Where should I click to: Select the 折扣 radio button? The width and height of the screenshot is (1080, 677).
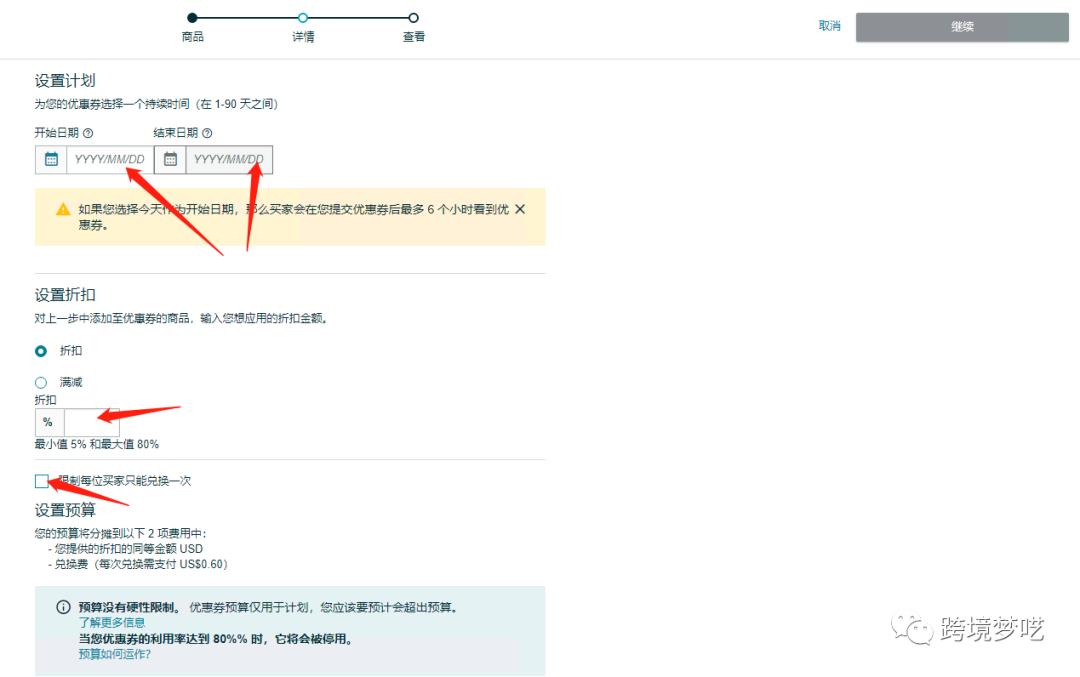[40, 351]
